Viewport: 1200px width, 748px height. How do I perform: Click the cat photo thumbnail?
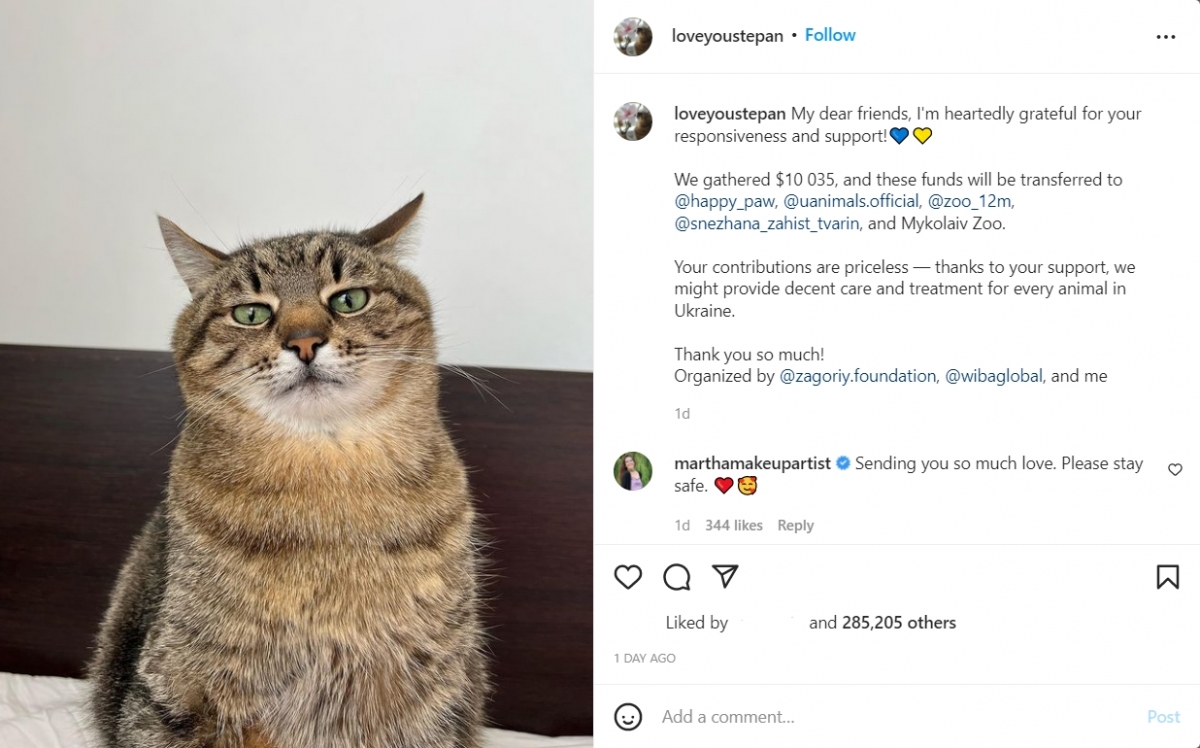click(x=297, y=374)
